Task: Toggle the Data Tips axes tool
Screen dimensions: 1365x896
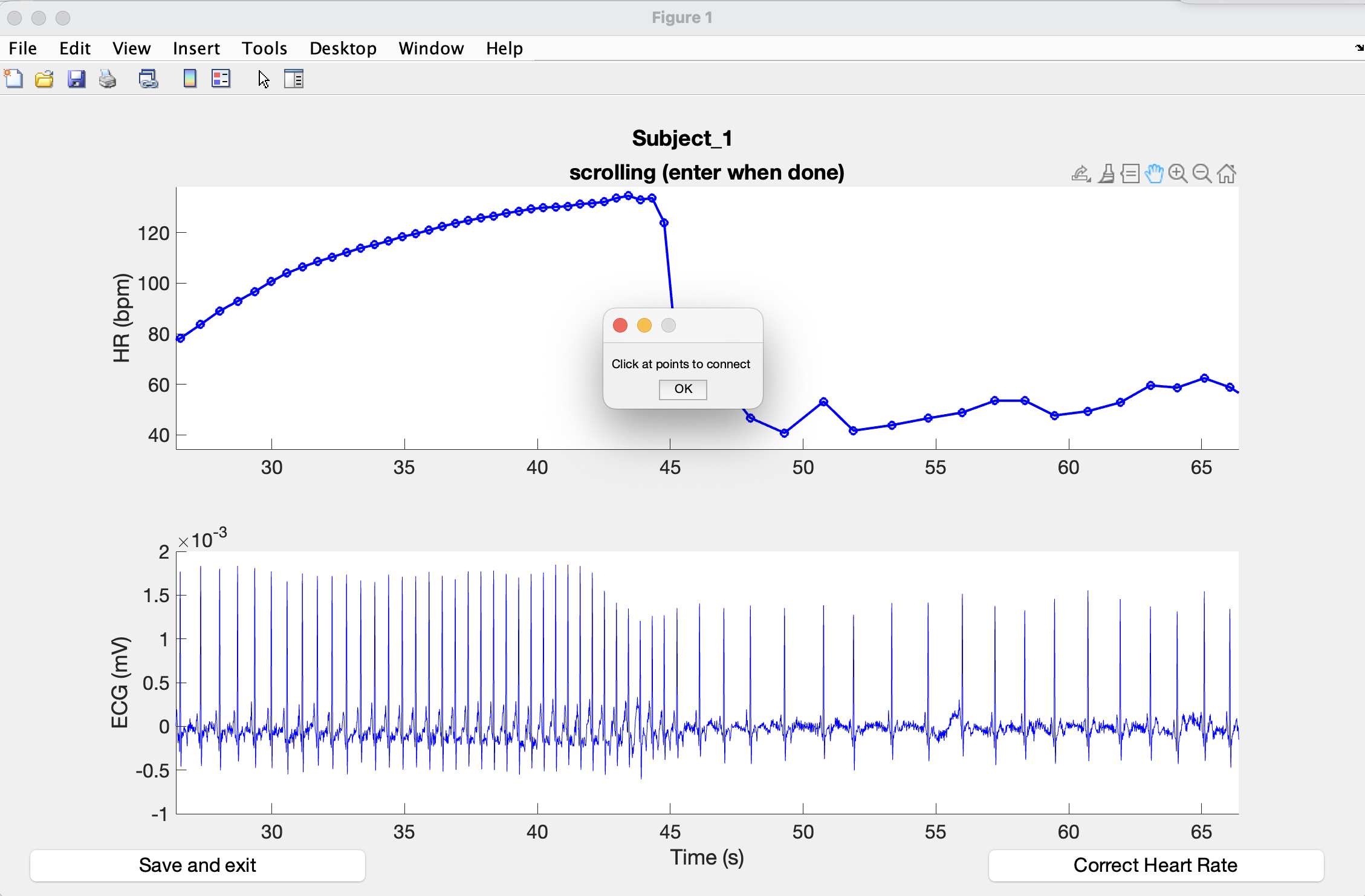Action: coord(1130,174)
